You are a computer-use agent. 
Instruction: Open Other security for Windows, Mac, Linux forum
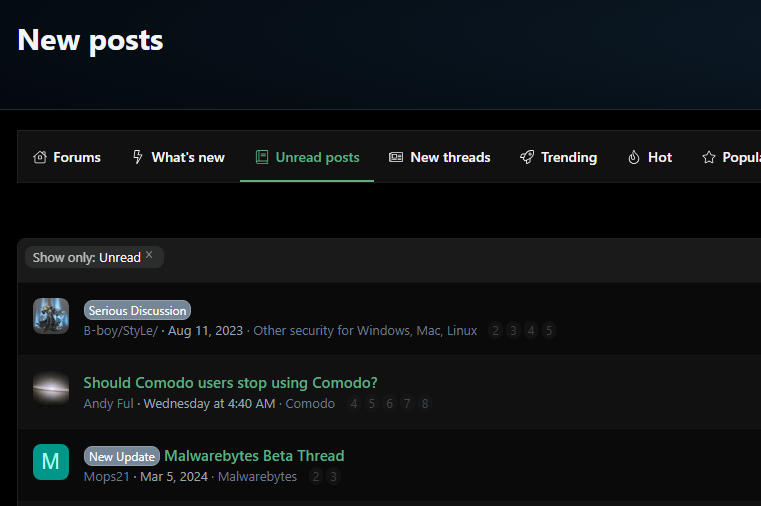[365, 331]
